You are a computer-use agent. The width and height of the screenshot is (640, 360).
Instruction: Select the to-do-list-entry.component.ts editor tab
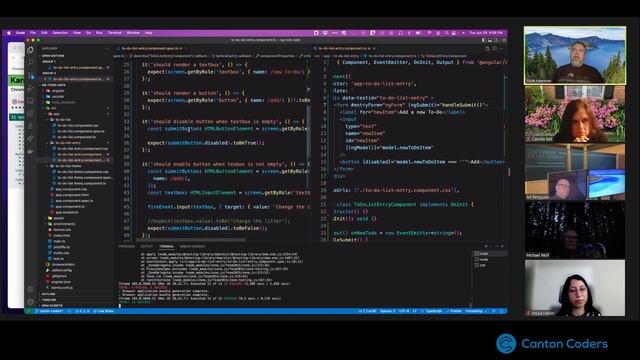pos(344,49)
